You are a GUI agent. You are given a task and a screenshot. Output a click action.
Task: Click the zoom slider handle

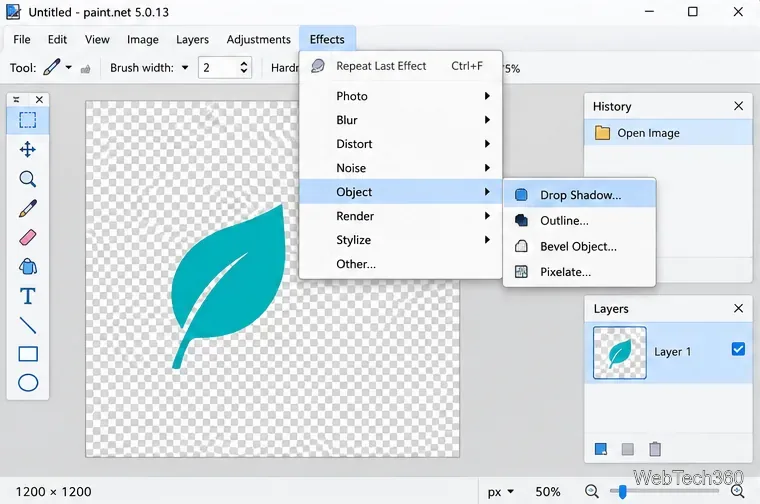click(x=622, y=491)
